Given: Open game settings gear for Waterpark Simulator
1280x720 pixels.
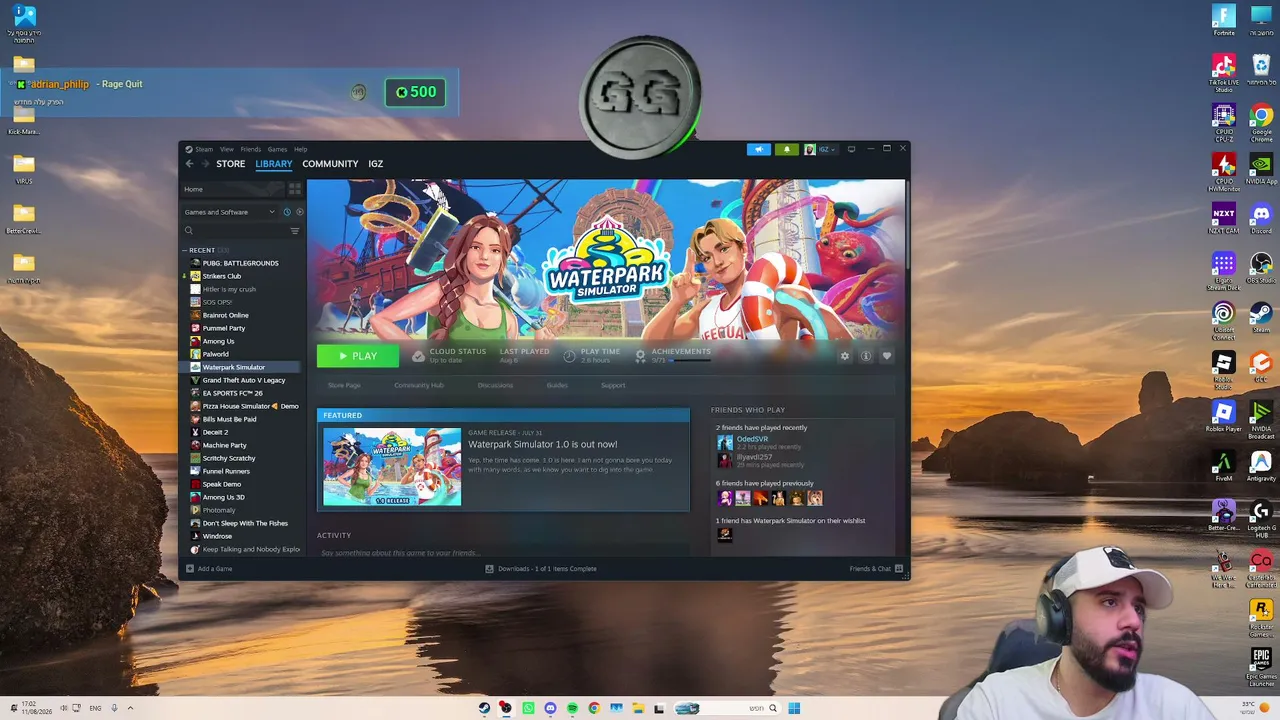Looking at the screenshot, I should coord(845,356).
